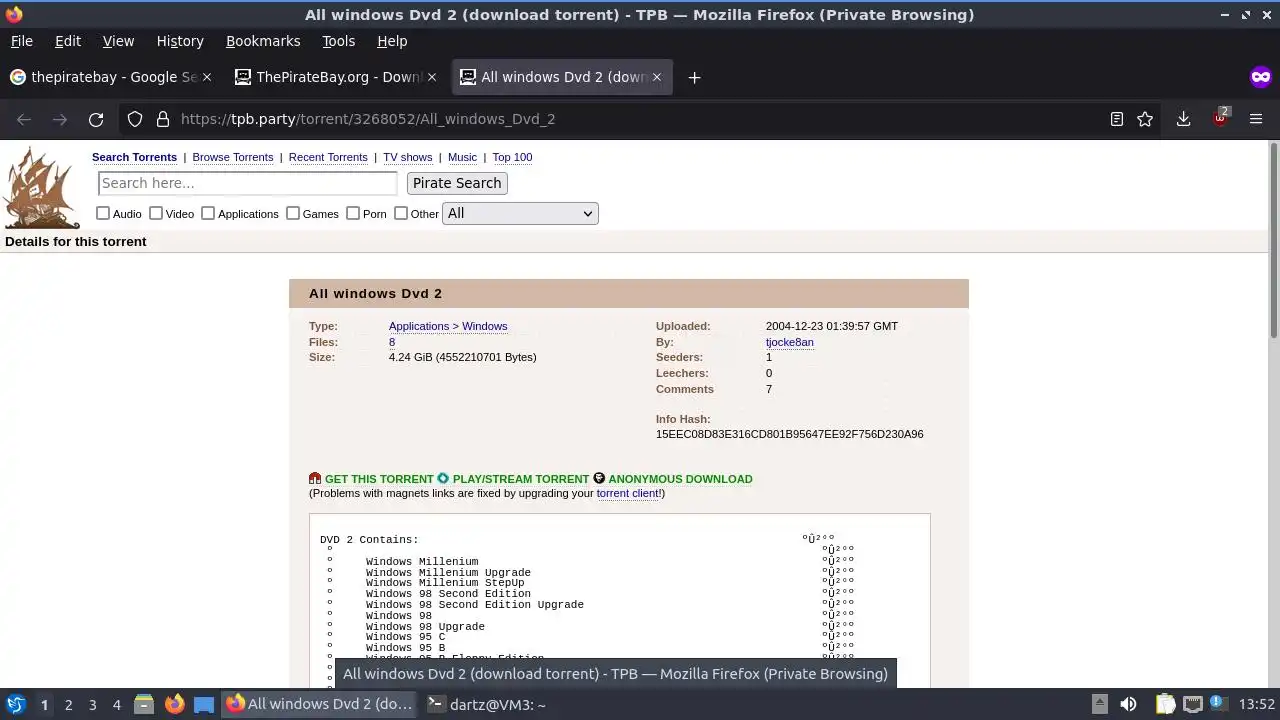The width and height of the screenshot is (1280, 720).
Task: Click the private browsing mask icon
Action: 1260,77
